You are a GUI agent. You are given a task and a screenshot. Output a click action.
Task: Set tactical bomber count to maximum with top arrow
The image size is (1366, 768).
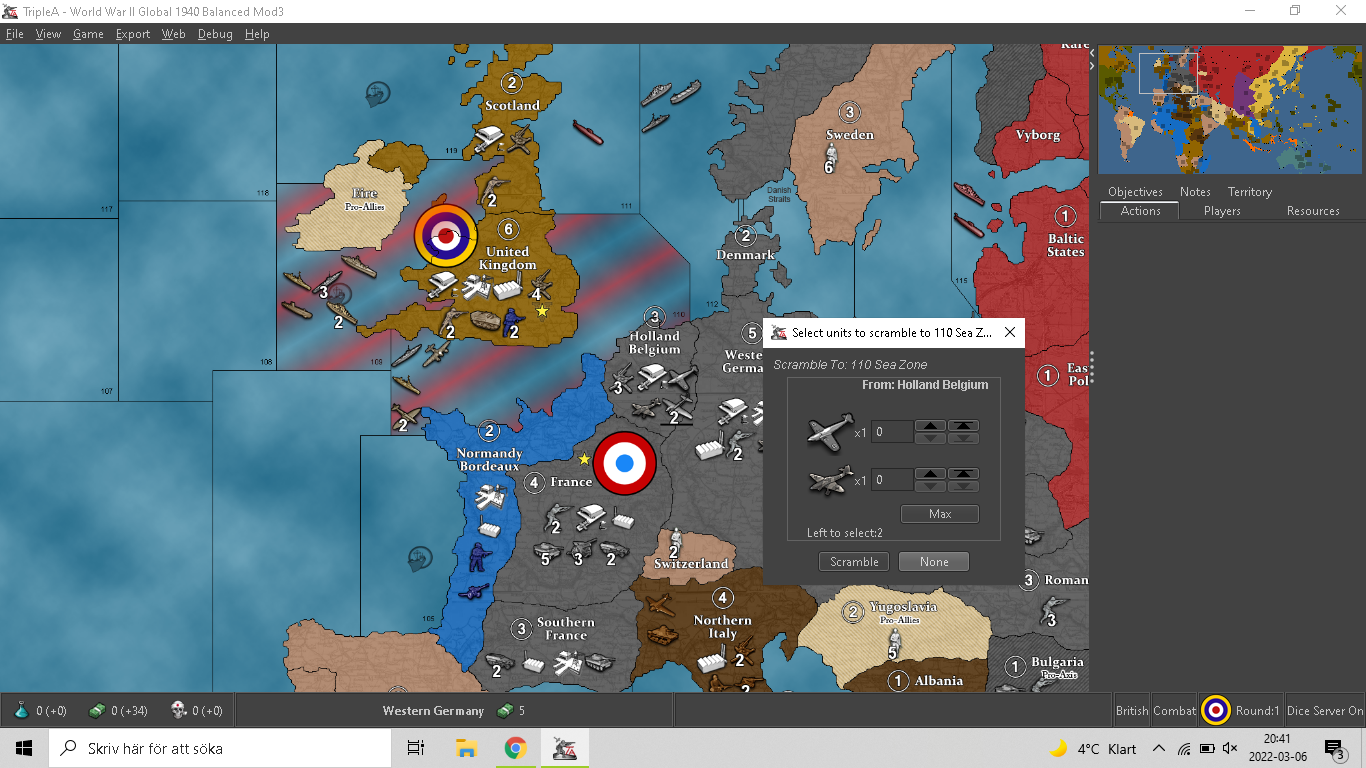[x=963, y=474]
